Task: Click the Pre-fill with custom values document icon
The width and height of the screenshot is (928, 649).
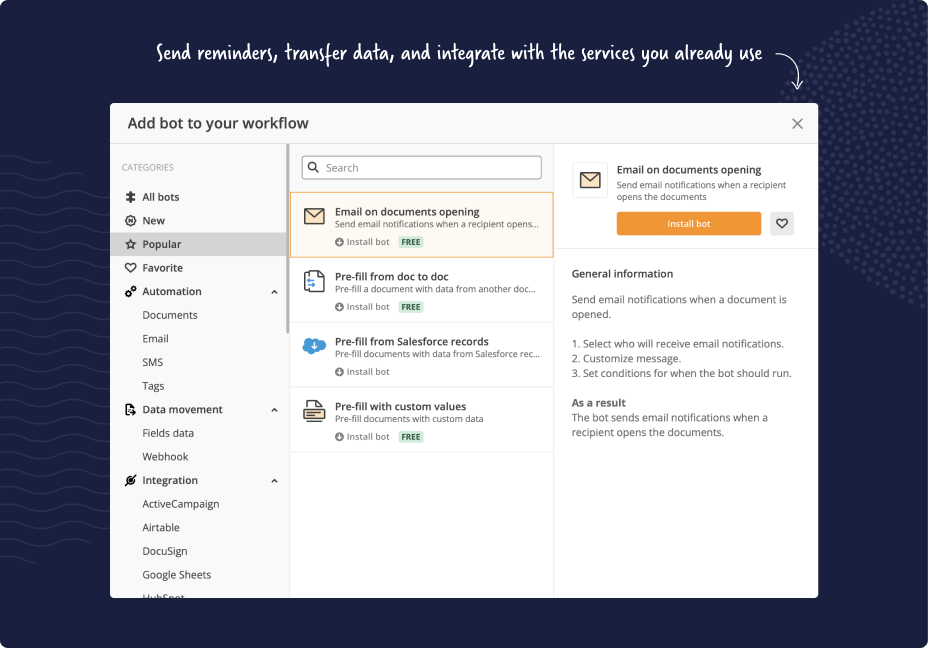Action: point(315,411)
